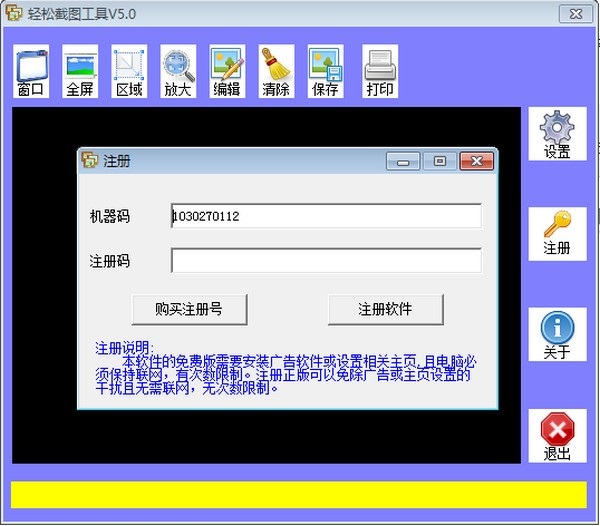
Task: Minimize the 注册 dialog
Action: [403, 161]
